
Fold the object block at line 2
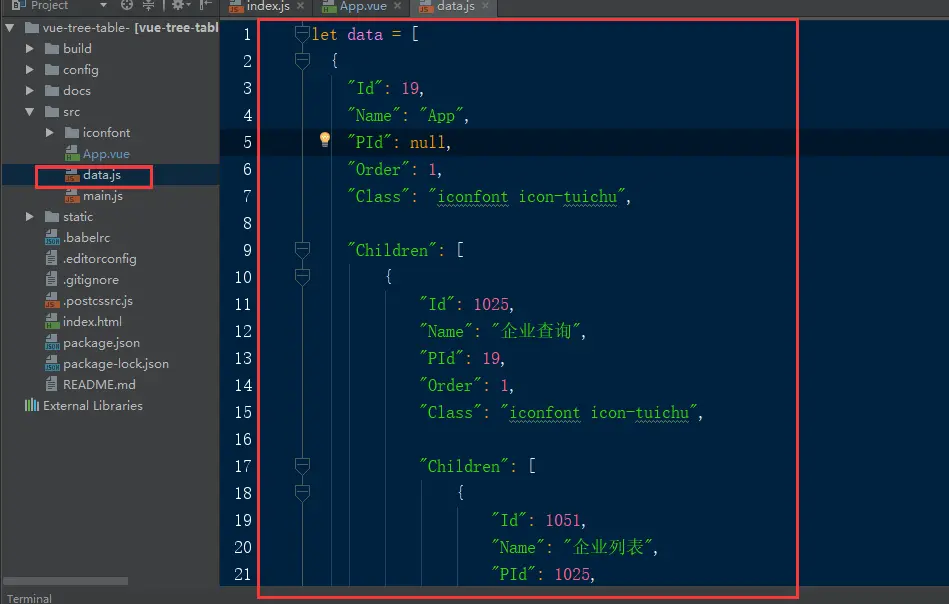[302, 61]
